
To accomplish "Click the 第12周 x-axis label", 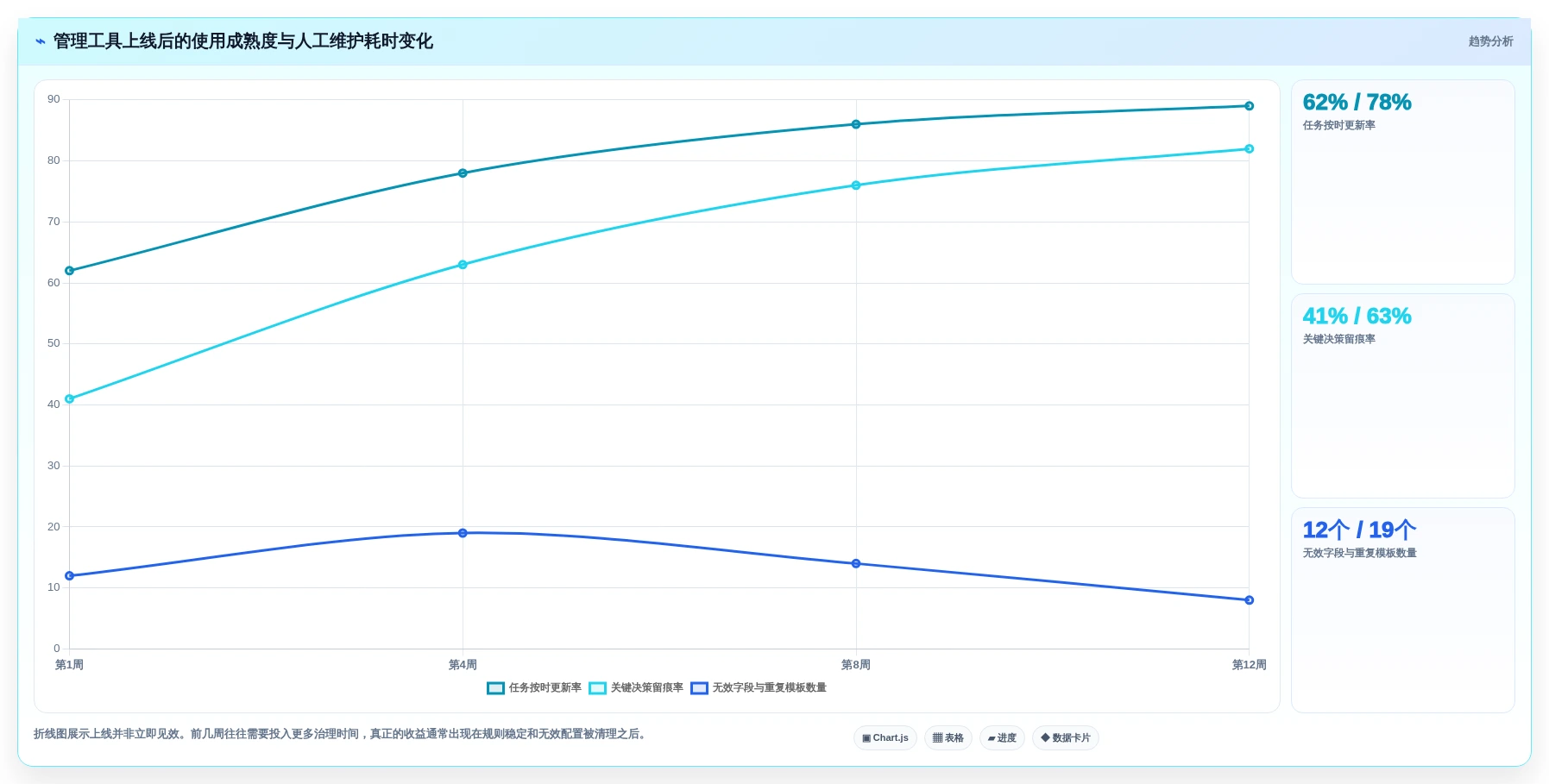I will (x=1249, y=665).
